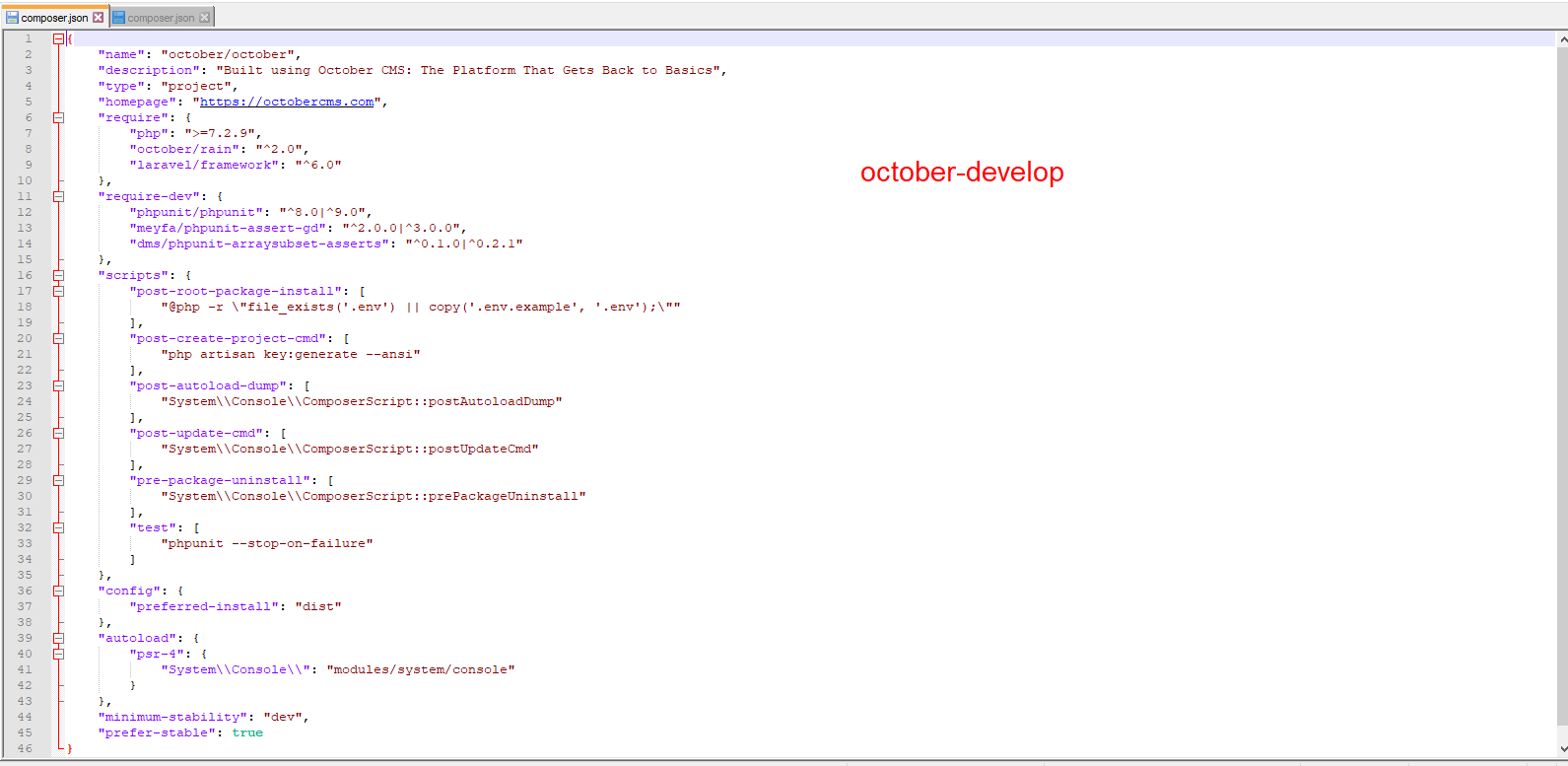Collapse the "require-dev" block fold marker
The height and width of the screenshot is (766, 1568).
(58, 196)
